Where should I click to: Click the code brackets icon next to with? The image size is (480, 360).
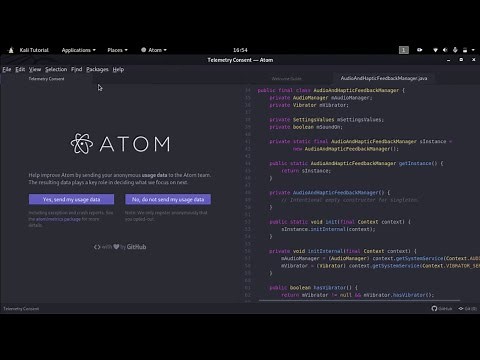tap(97, 247)
